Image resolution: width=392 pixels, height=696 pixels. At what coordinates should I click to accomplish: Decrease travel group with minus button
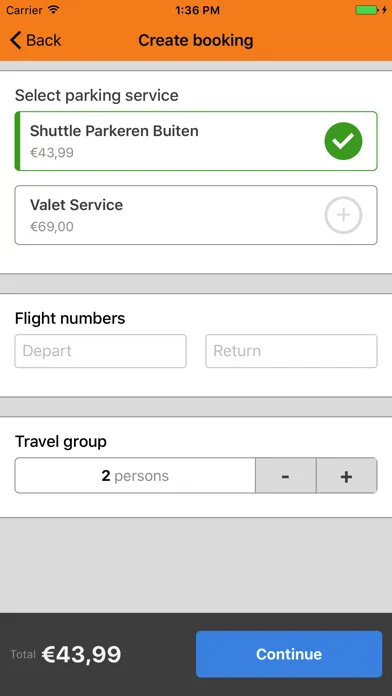point(285,476)
